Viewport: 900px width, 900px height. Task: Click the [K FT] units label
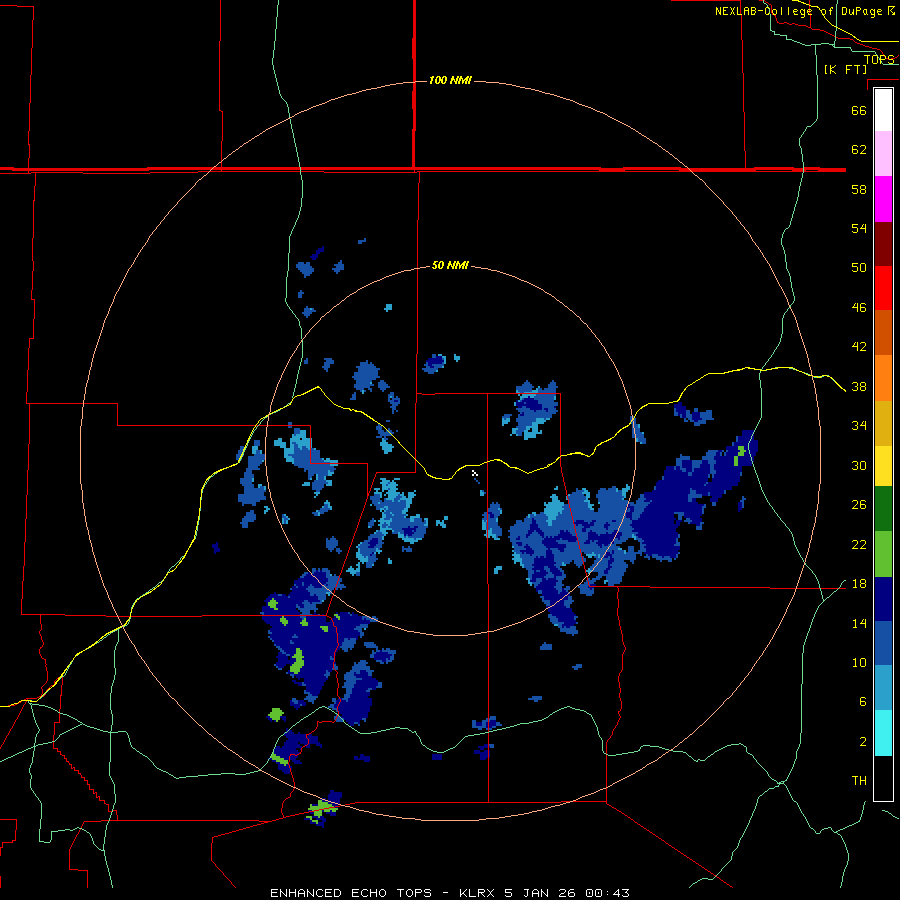coord(845,69)
